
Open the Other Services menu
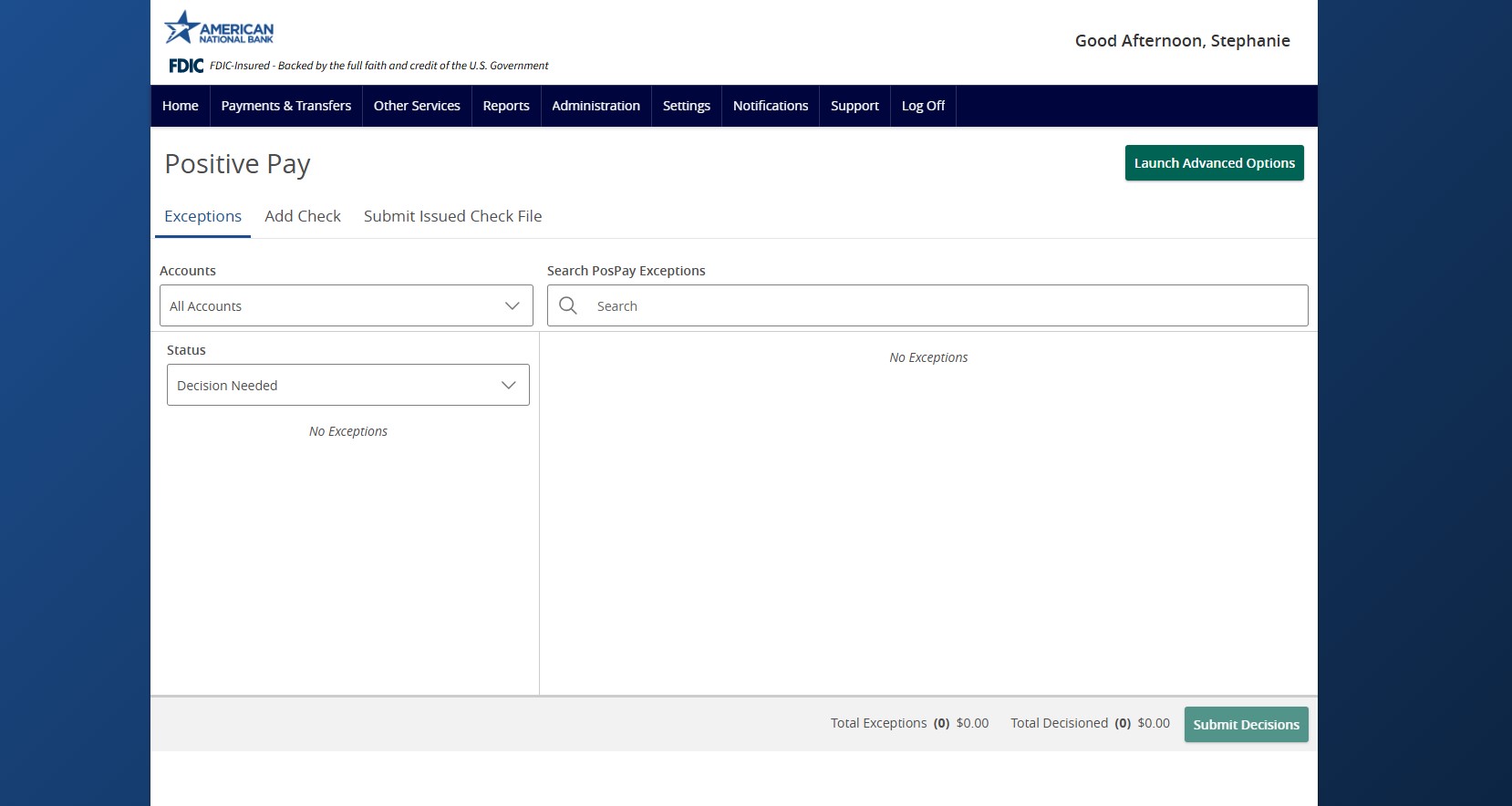[417, 106]
